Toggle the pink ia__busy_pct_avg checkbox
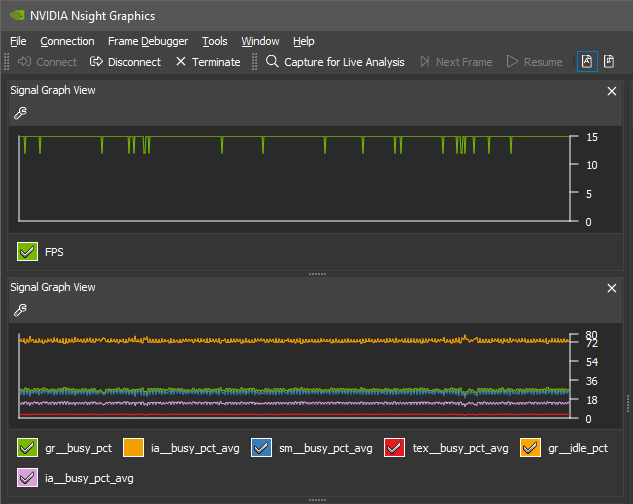Screen dimensions: 633x504 coord(27,478)
